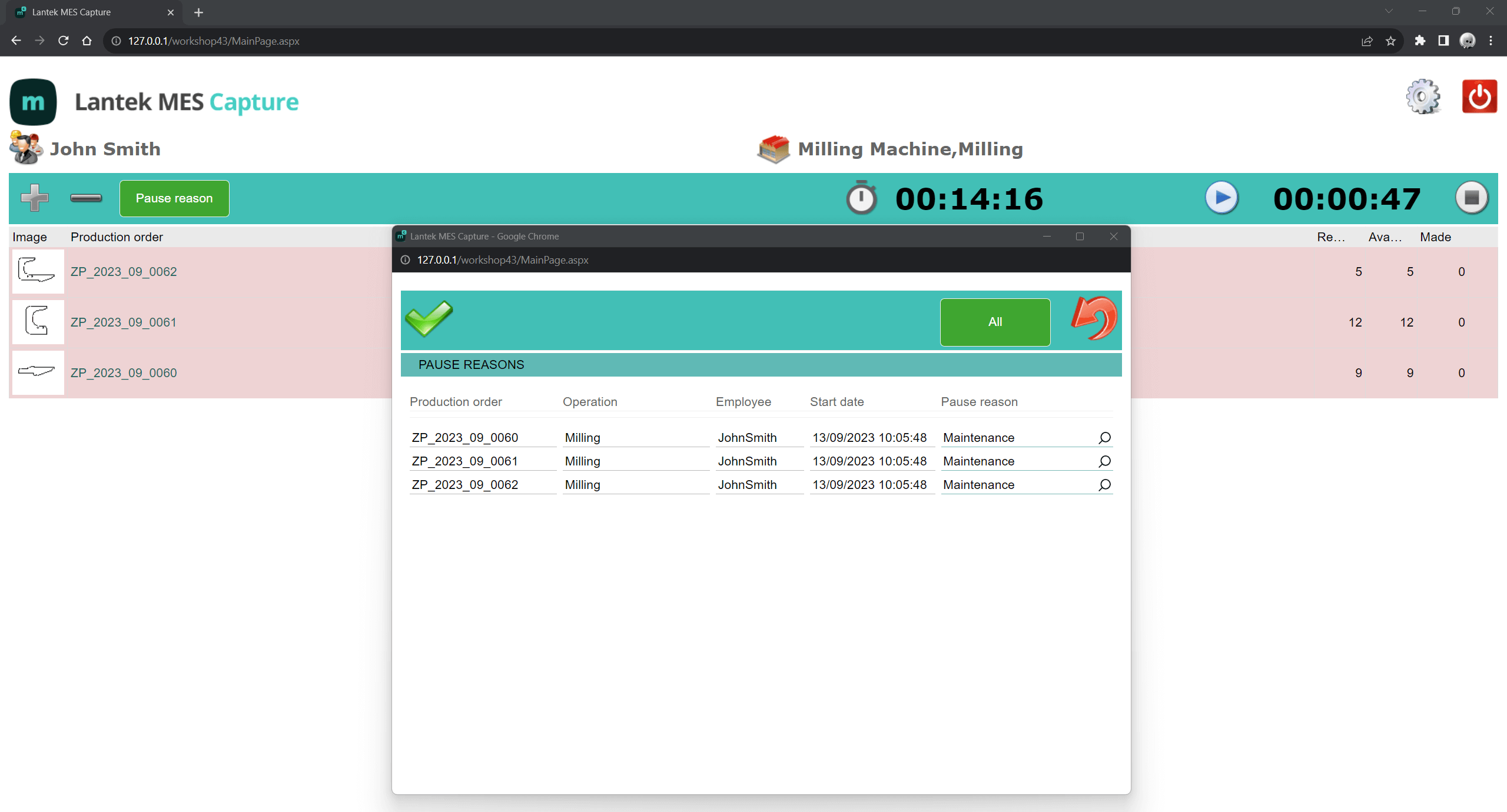Viewport: 1507px width, 812px height.
Task: Open pause reason lookup for ZP_2023_09_0061
Action: click(x=1104, y=461)
